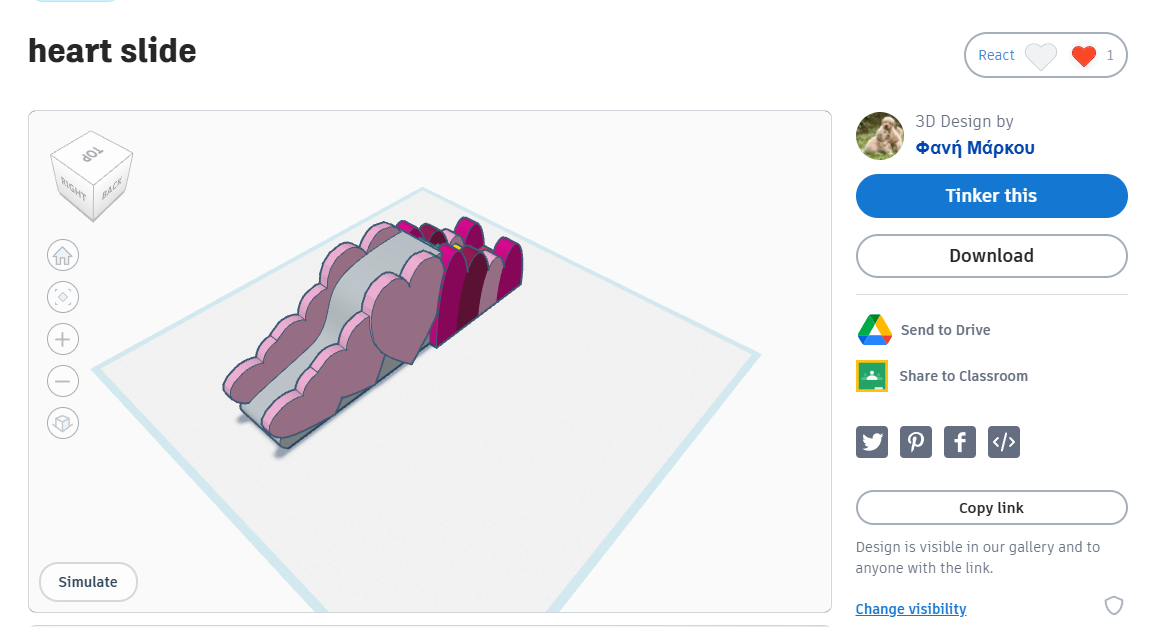
Task: Open the Change visibility link
Action: click(x=911, y=609)
